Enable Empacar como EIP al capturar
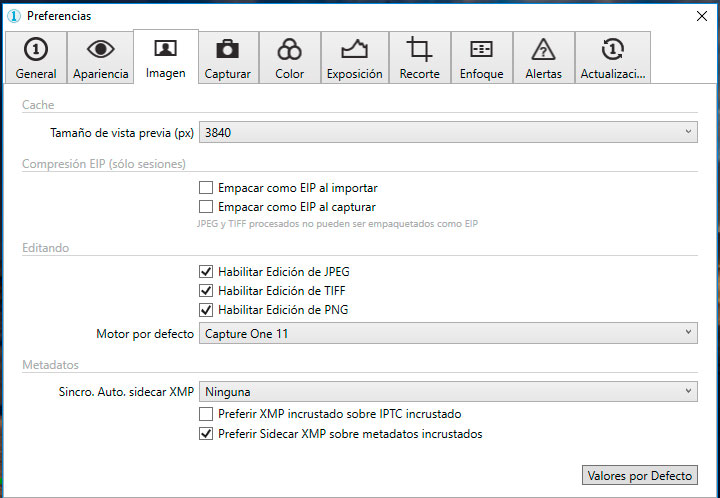Image resolution: width=720 pixels, height=498 pixels. pyautogui.click(x=206, y=207)
